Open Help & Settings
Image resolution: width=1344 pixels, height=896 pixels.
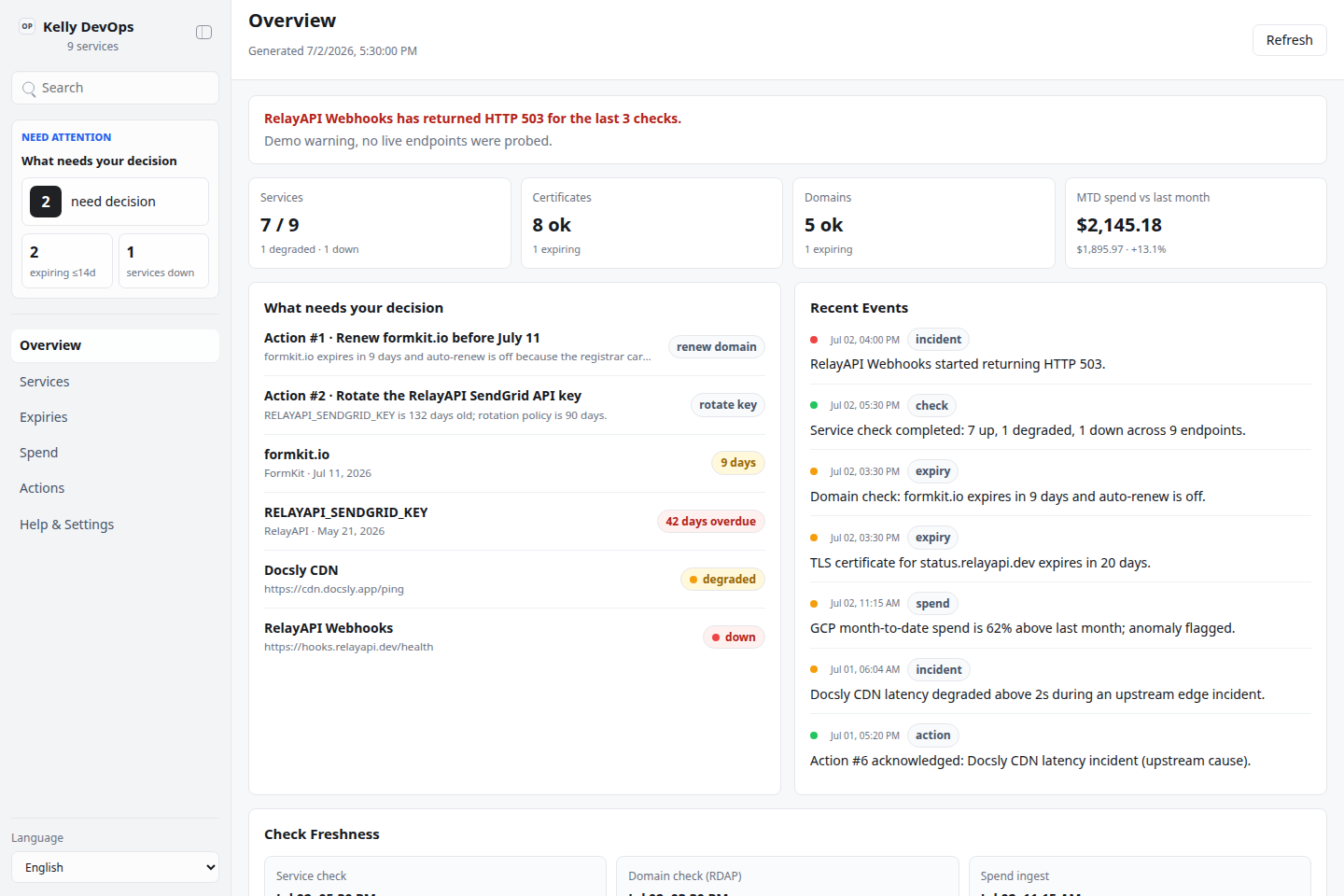pyautogui.click(x=115, y=525)
